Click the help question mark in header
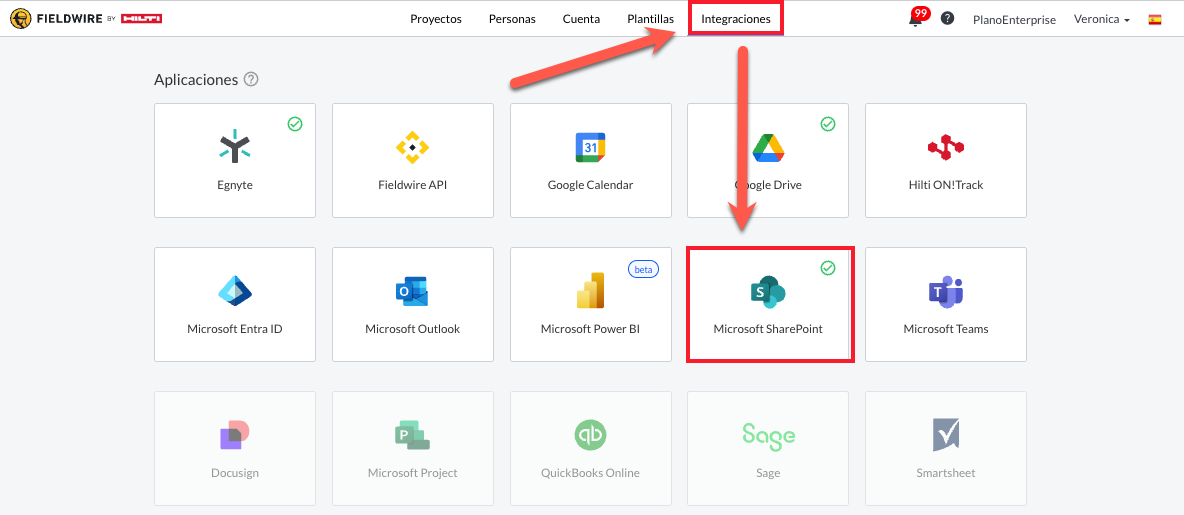The width and height of the screenshot is (1184, 515). [947, 19]
